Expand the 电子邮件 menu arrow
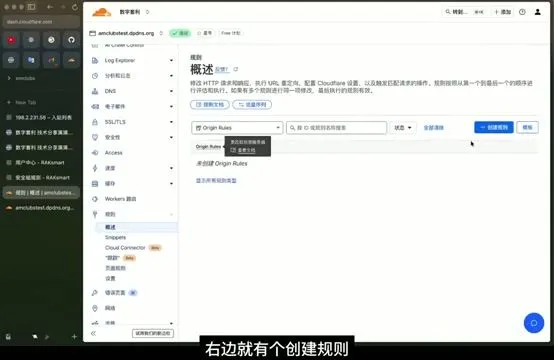 pyautogui.click(x=171, y=106)
